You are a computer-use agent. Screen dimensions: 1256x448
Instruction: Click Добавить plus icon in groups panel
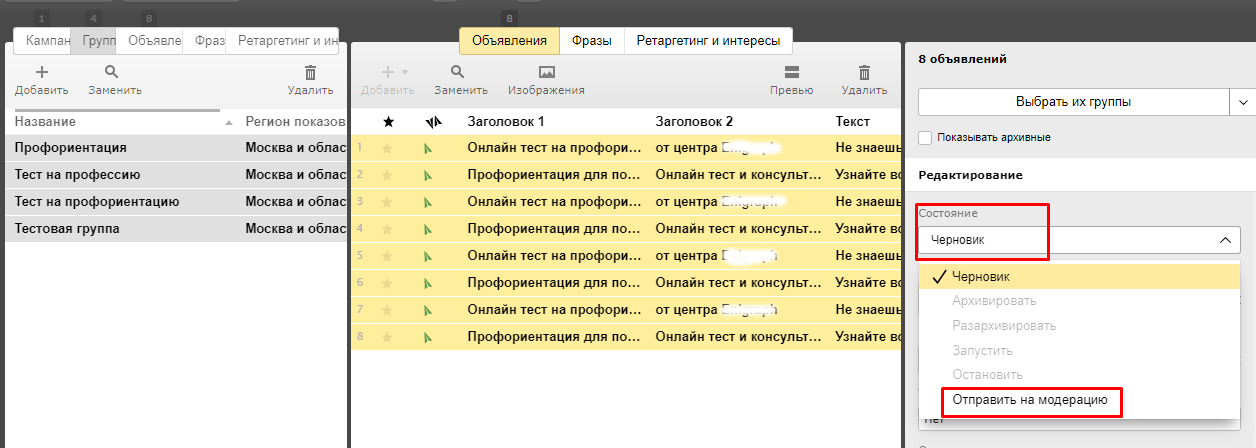(41, 73)
